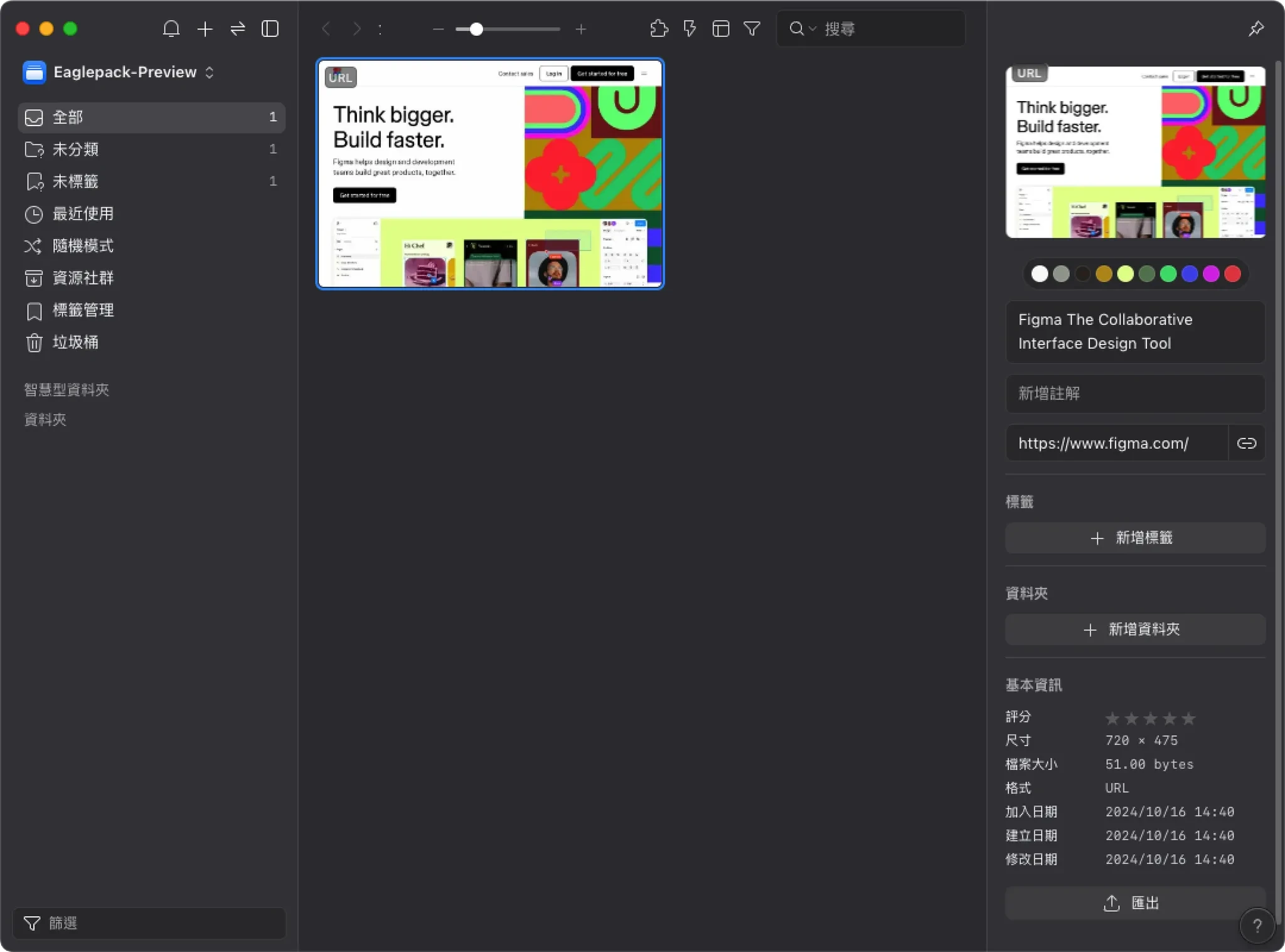Open 隨機模式 in the sidebar
Viewport: 1285px width, 952px height.
pyautogui.click(x=151, y=246)
